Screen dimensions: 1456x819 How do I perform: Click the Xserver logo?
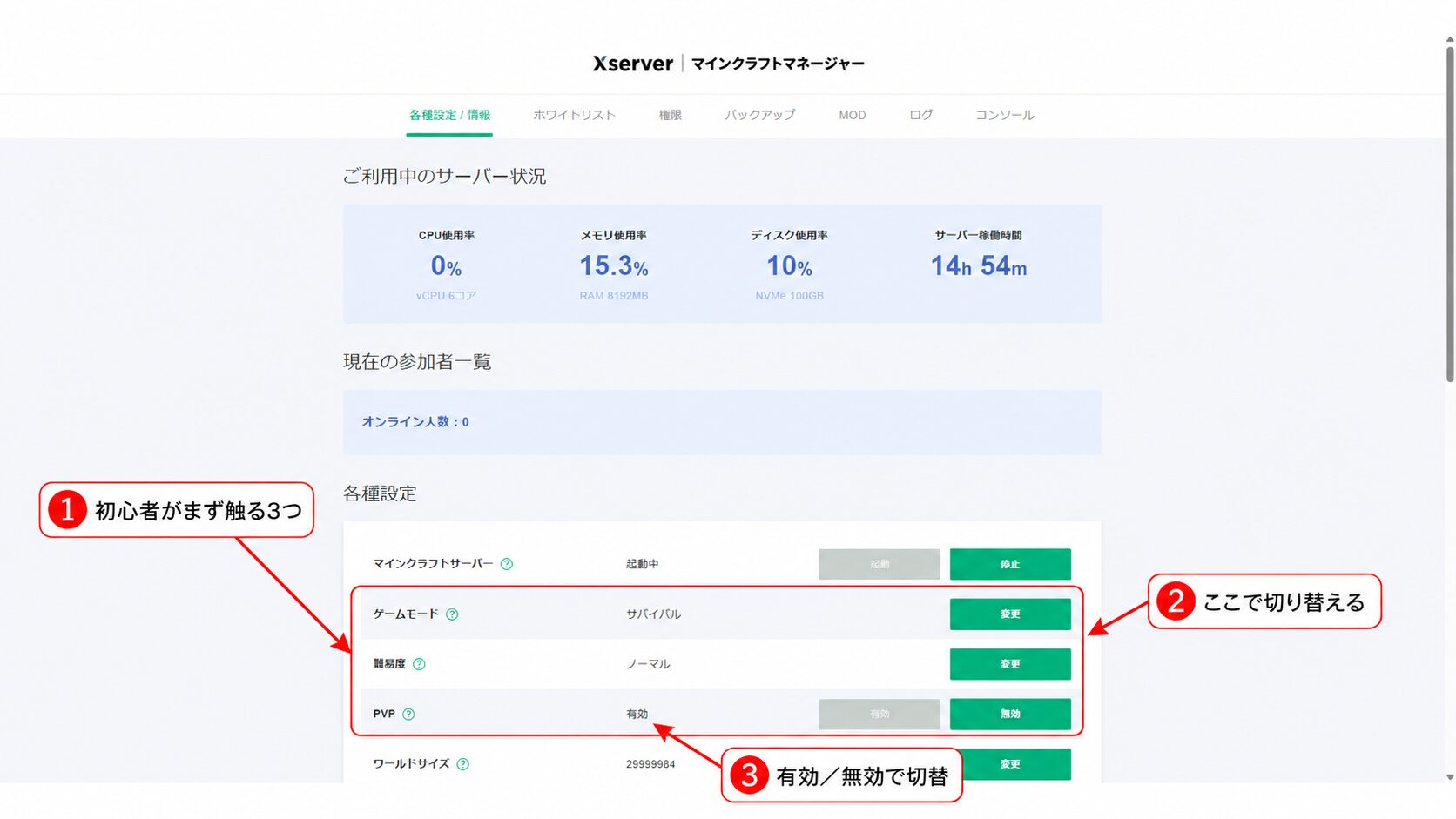pos(633,64)
